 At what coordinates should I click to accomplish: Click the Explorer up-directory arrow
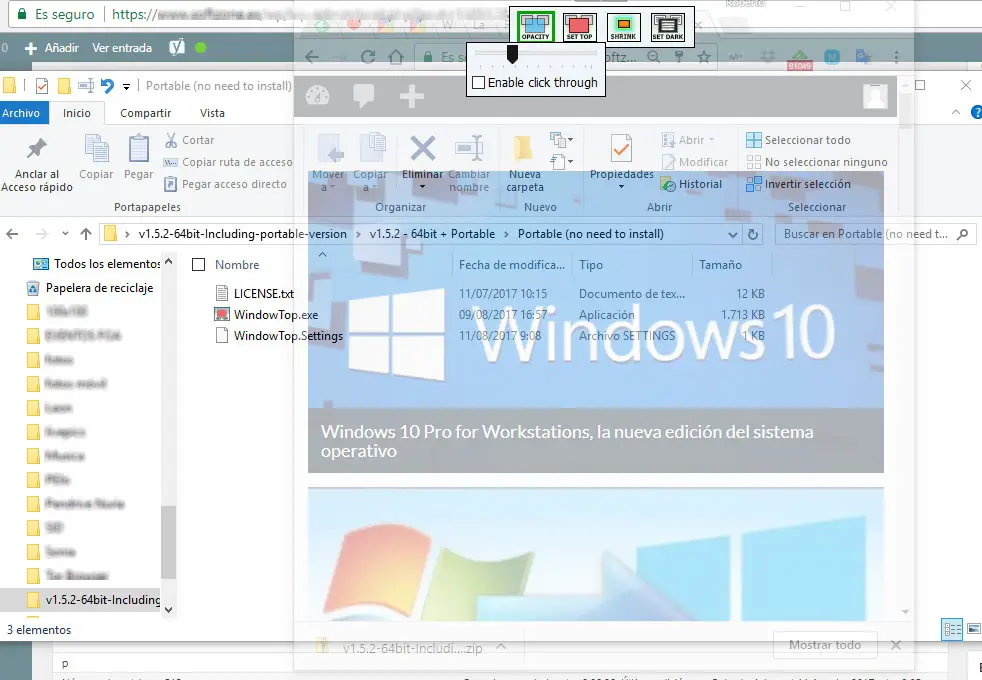(86, 234)
